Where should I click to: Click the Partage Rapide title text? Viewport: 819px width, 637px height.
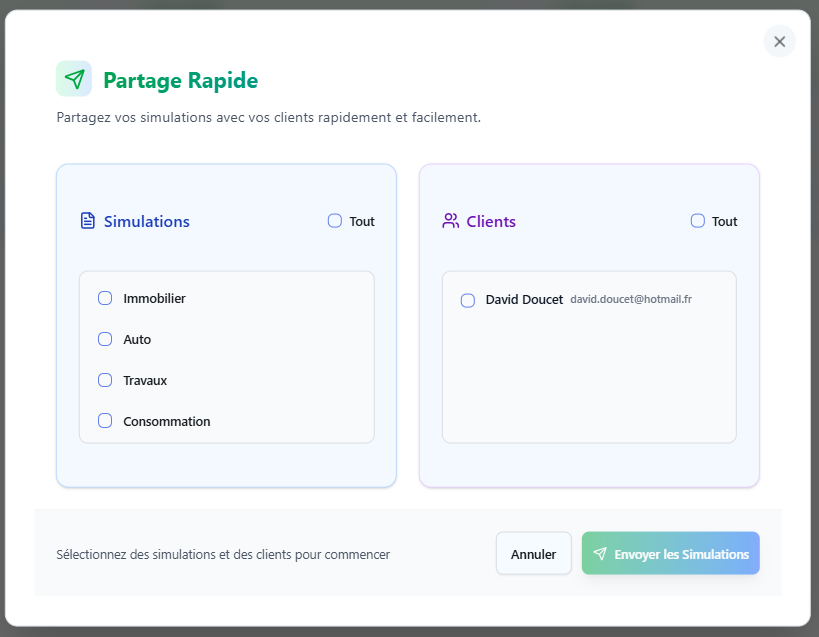[x=181, y=80]
